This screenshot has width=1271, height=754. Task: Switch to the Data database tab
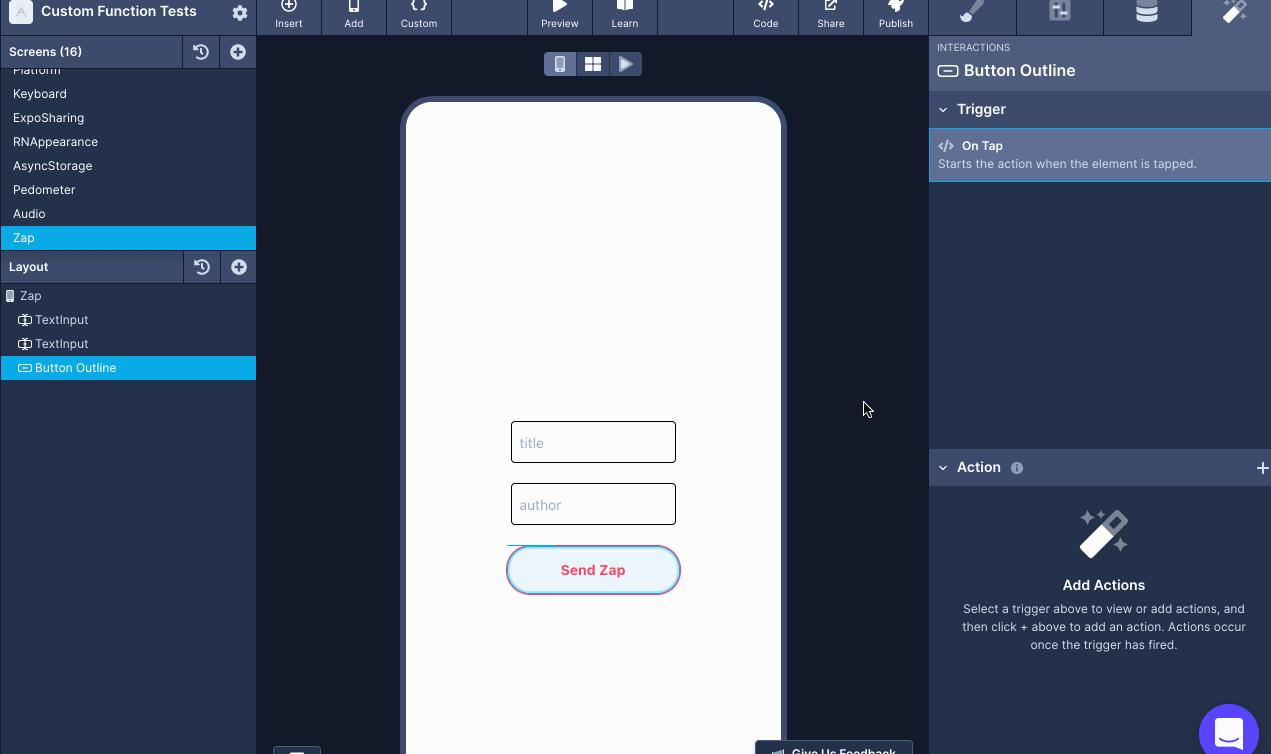(1147, 15)
